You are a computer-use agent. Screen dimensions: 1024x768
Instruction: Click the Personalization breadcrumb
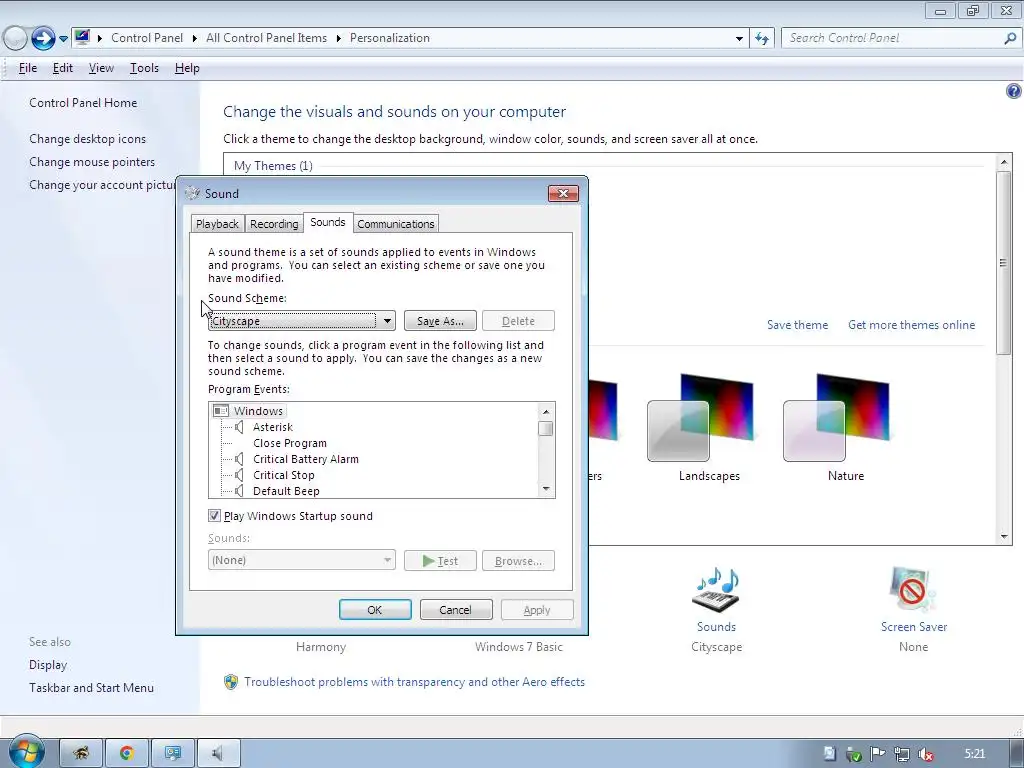(390, 38)
